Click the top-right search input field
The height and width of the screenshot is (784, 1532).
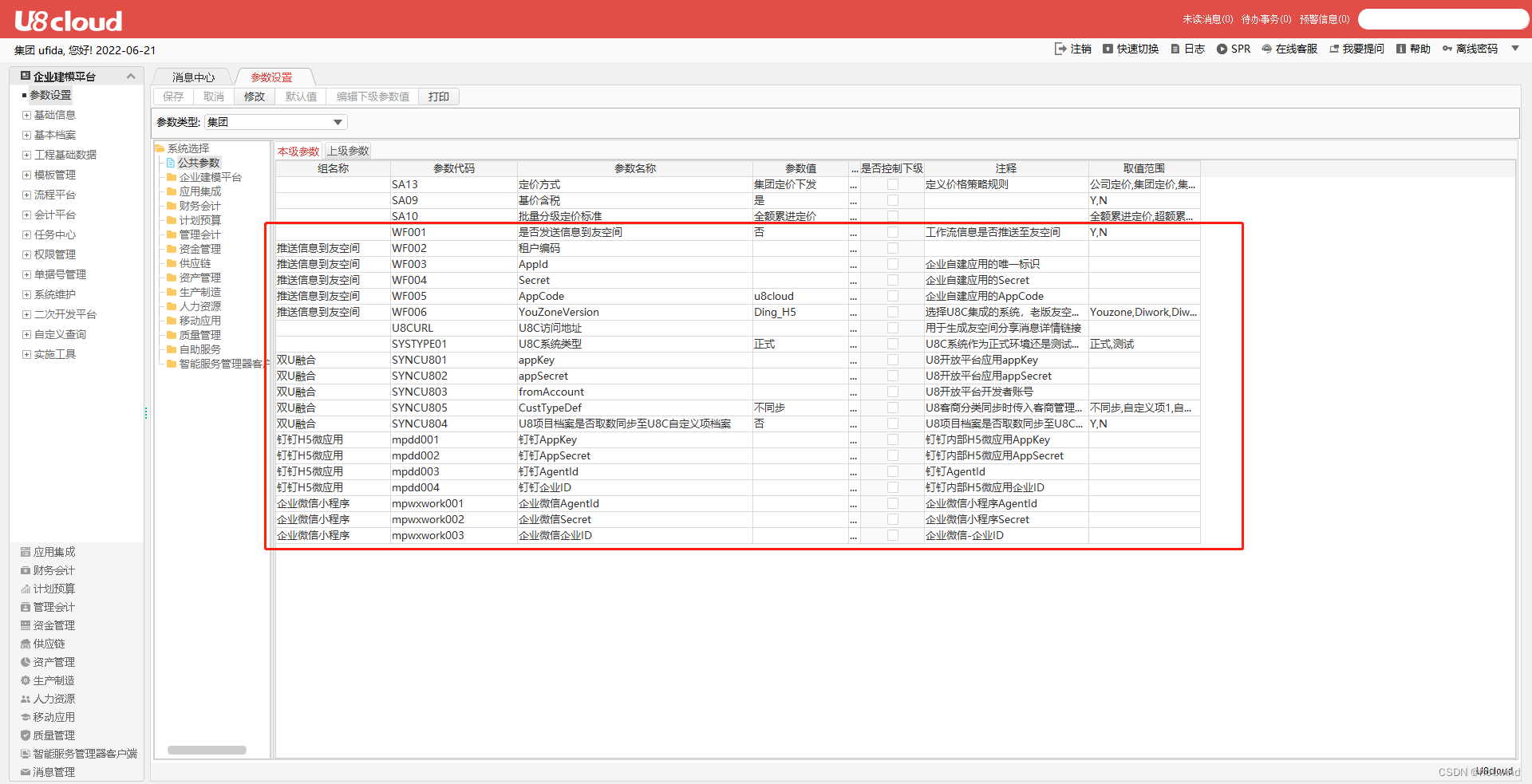(x=1443, y=18)
